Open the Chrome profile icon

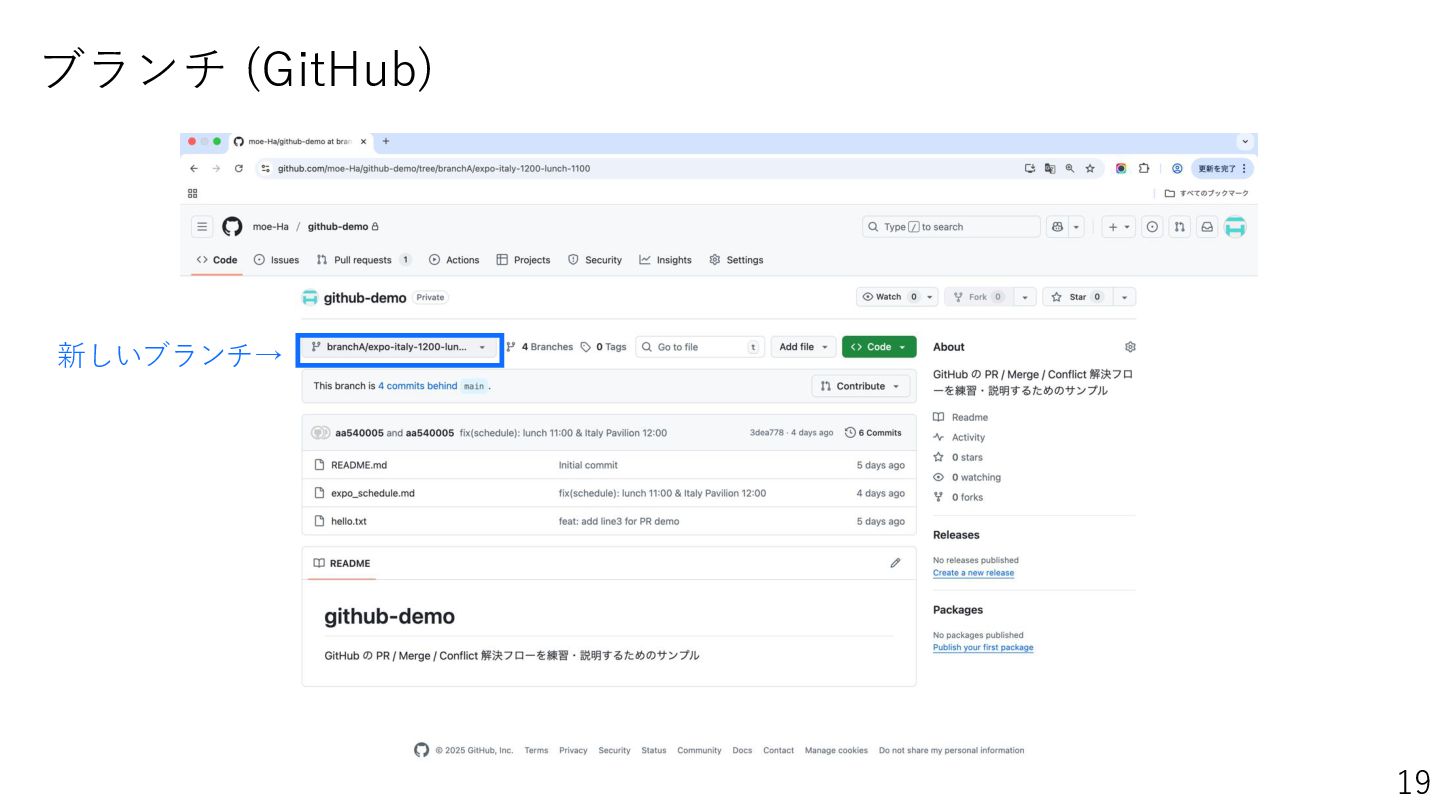click(1177, 168)
